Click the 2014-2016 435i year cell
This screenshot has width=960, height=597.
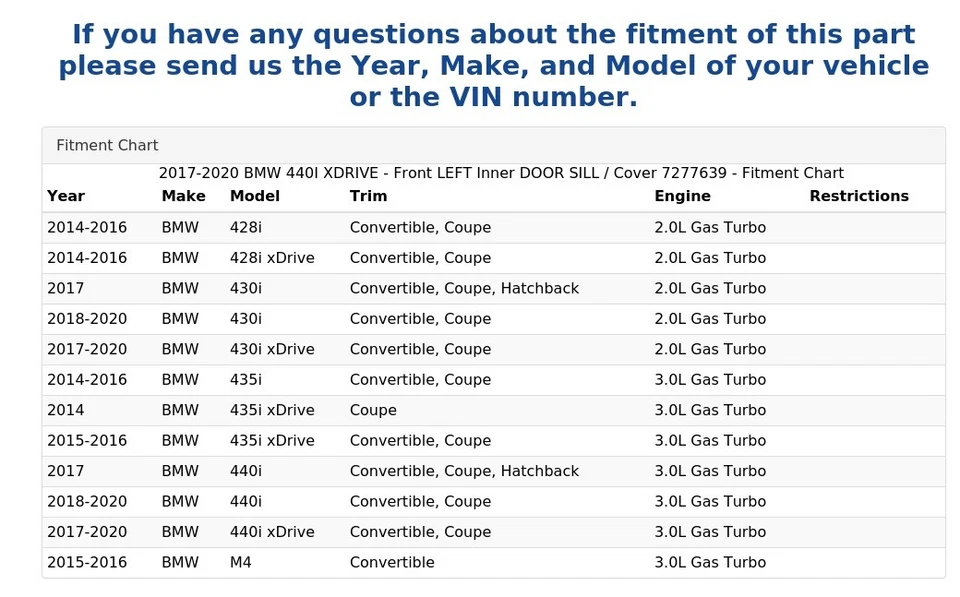tap(87, 380)
